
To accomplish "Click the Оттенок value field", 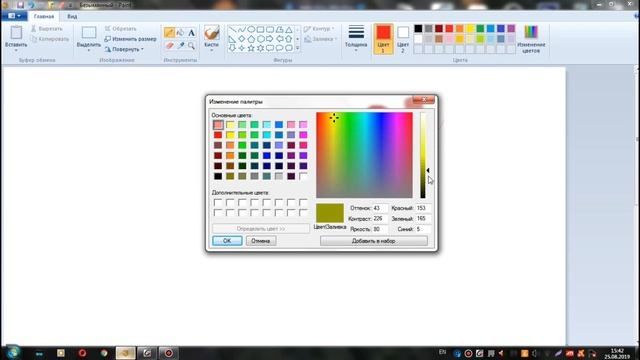I will point(379,208).
